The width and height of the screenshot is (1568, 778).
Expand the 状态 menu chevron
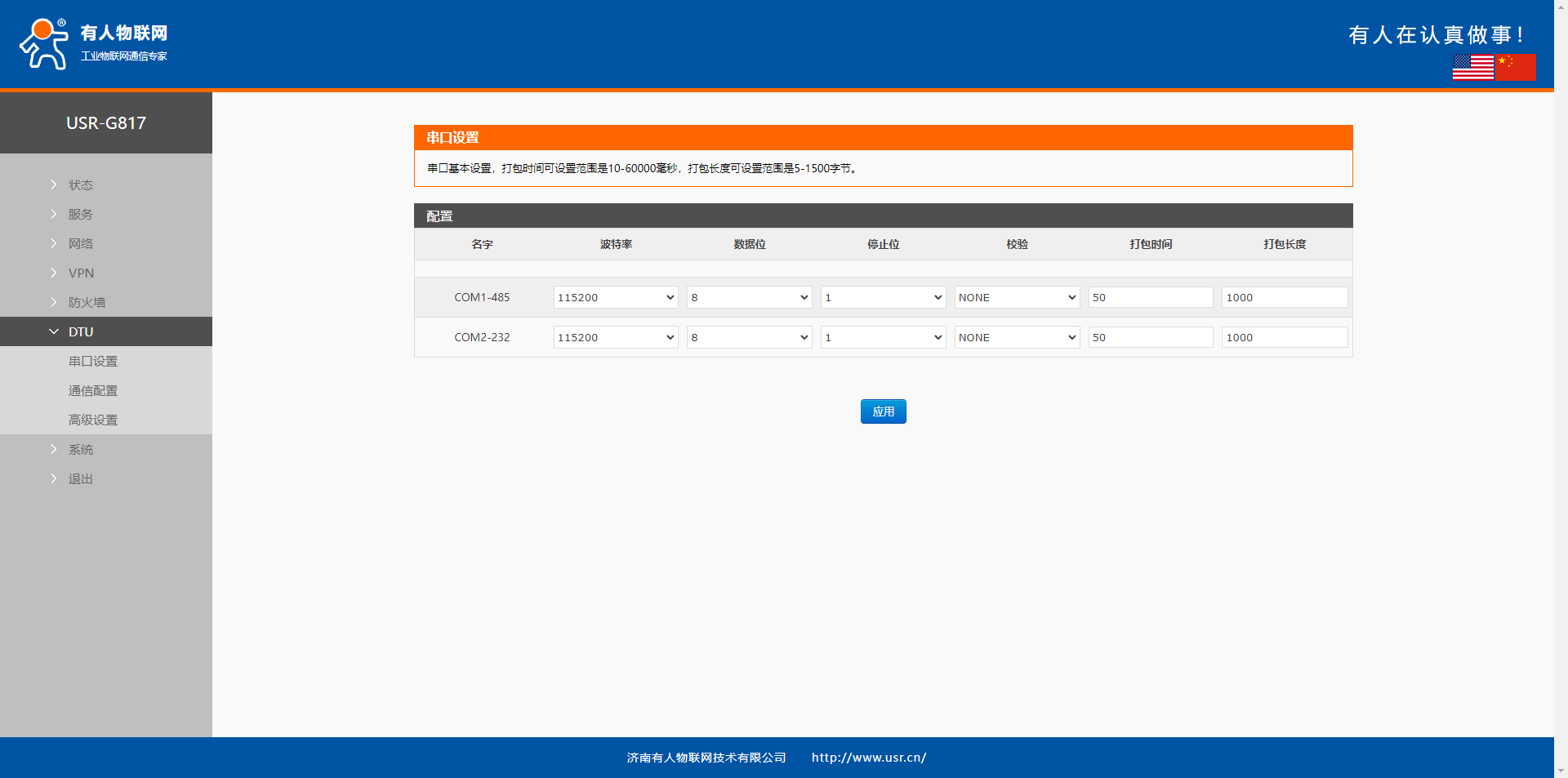click(x=54, y=184)
